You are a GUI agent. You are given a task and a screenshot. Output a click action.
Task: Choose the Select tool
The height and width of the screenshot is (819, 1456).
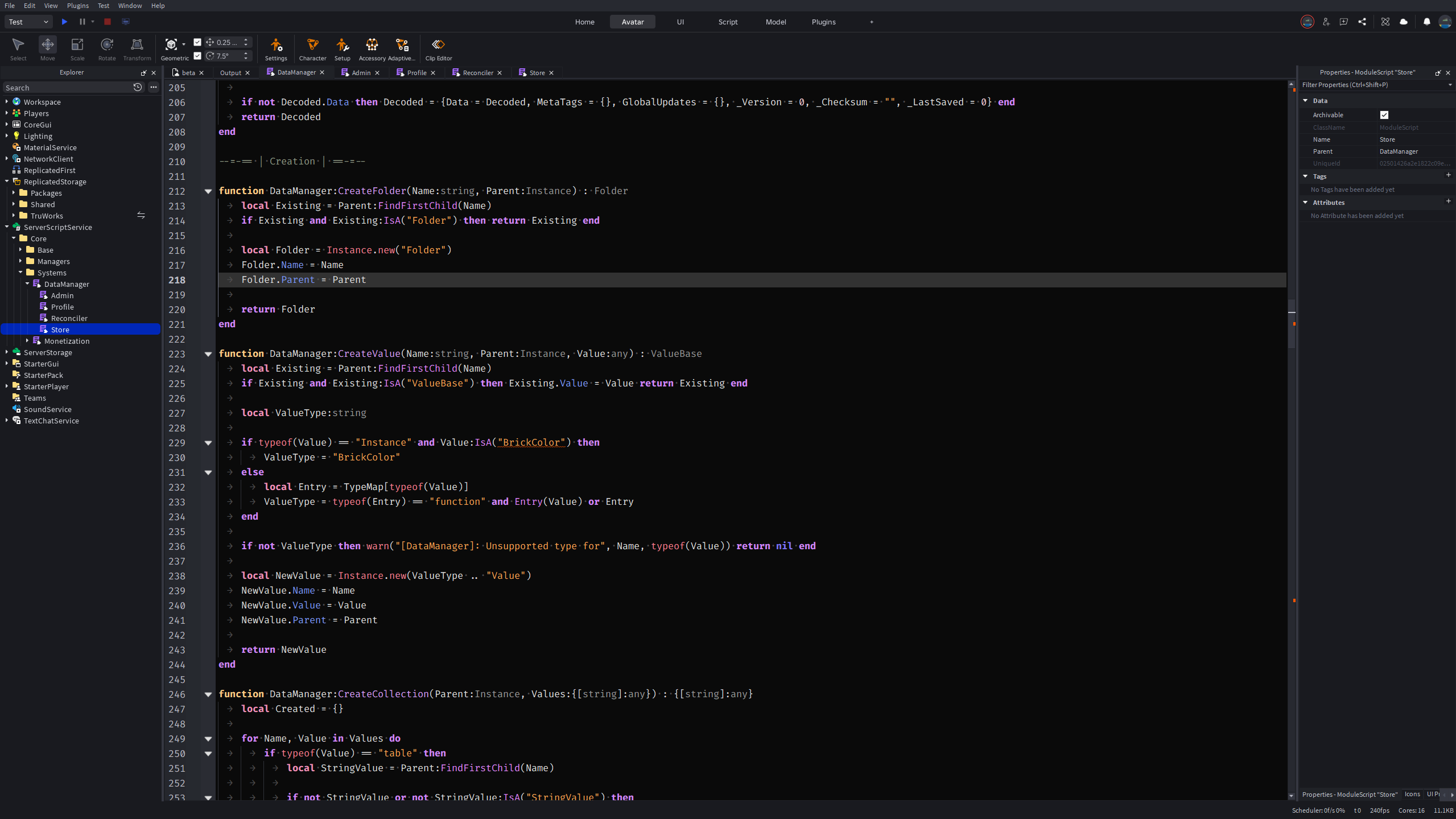18,48
